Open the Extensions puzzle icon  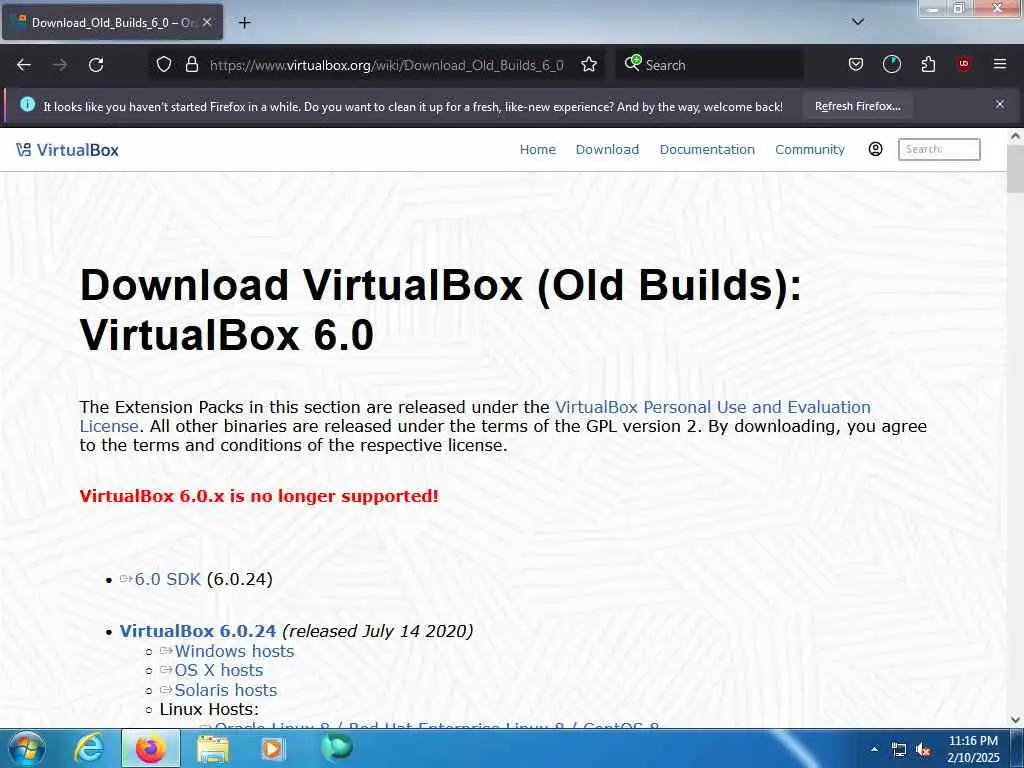(x=928, y=65)
